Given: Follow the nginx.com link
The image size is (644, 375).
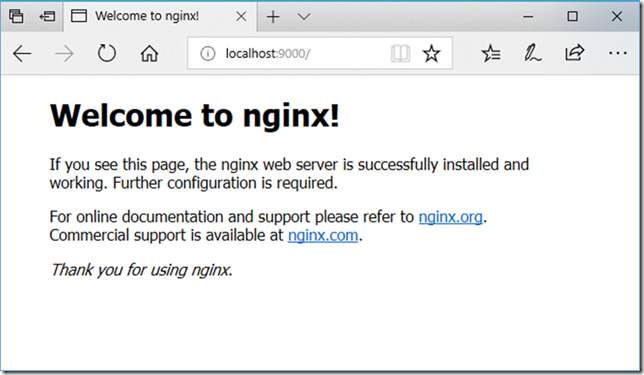Looking at the screenshot, I should pyautogui.click(x=323, y=235).
